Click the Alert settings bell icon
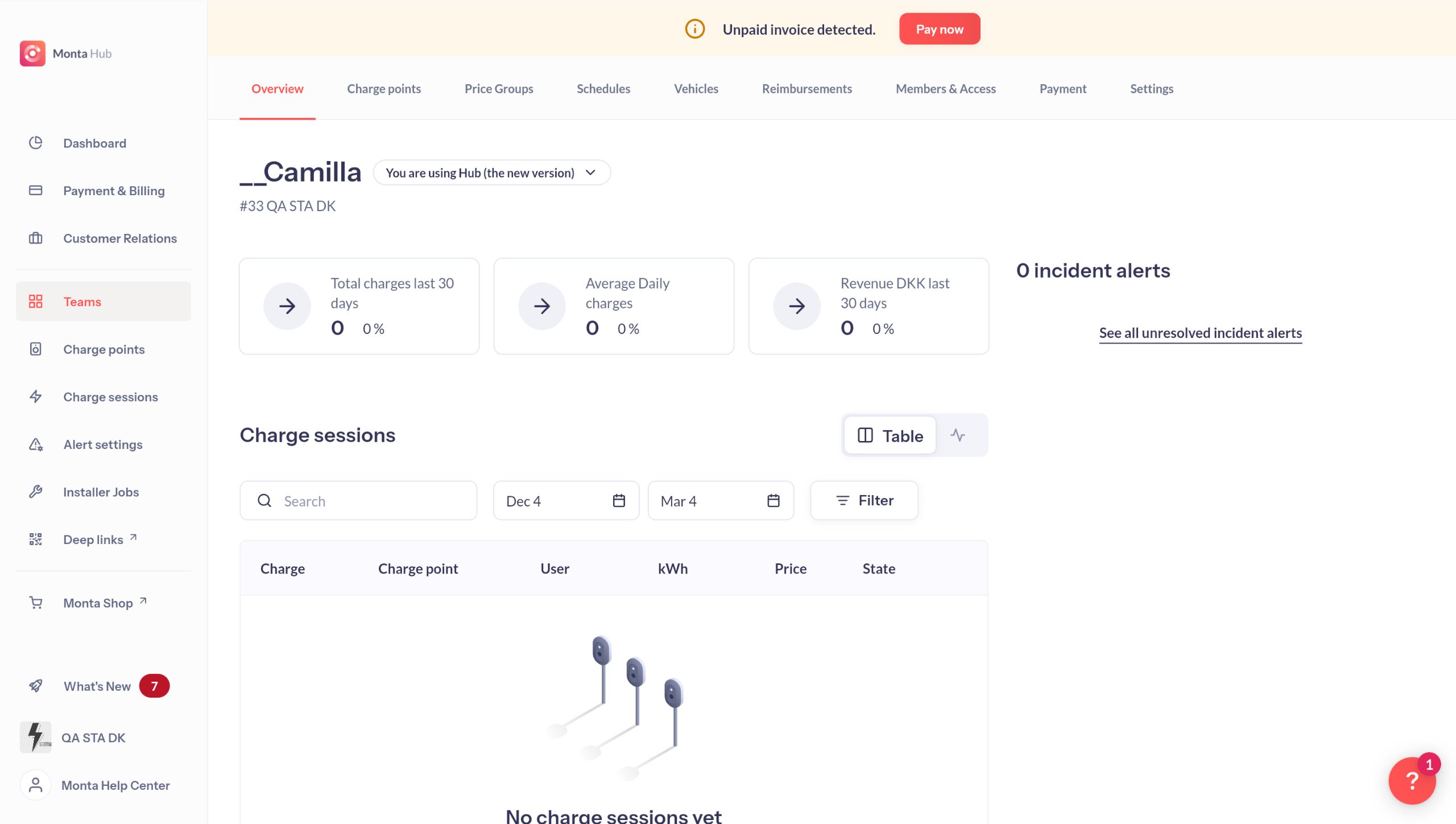The width and height of the screenshot is (1456, 824). coord(36,444)
